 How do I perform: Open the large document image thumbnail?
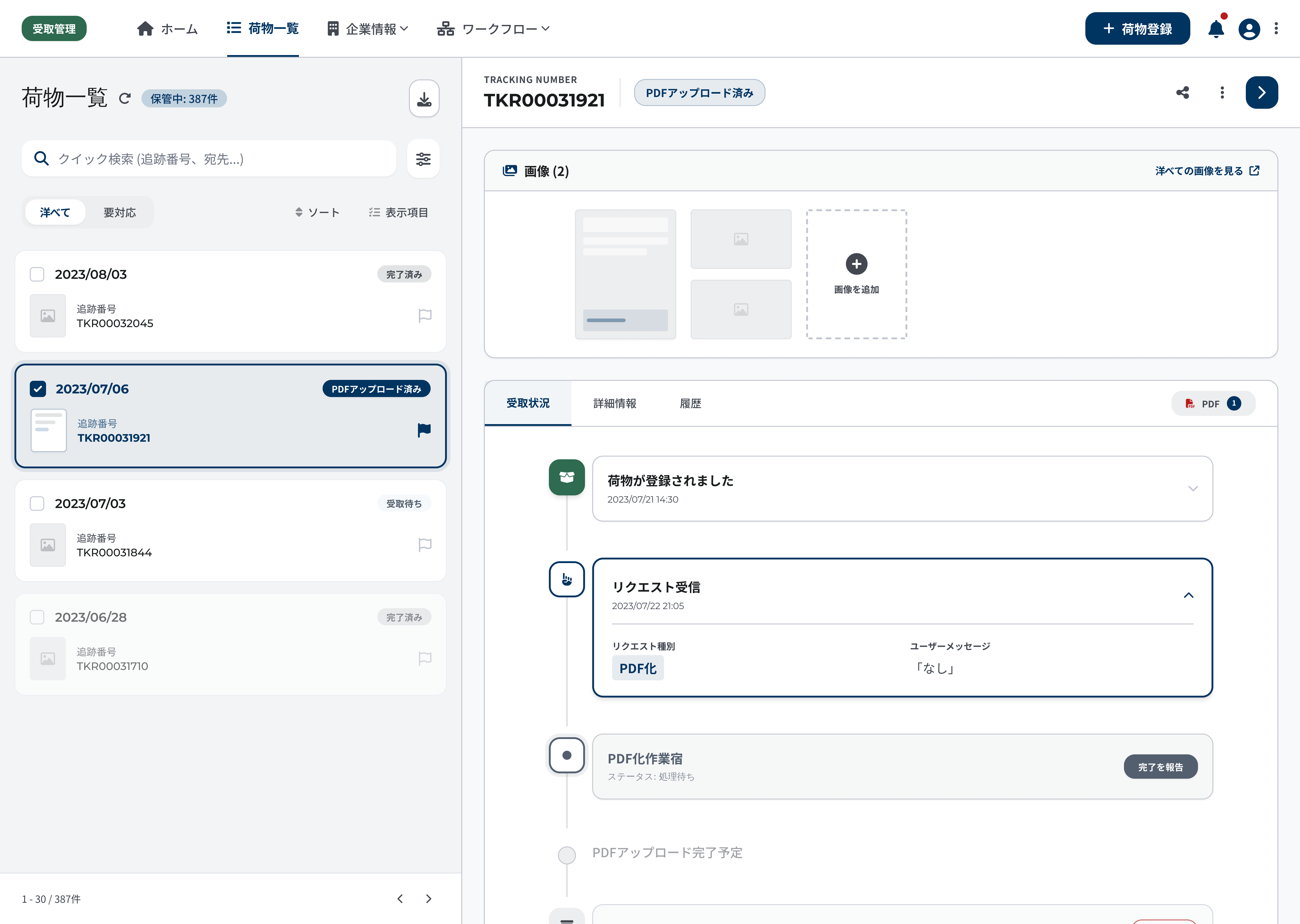tap(626, 274)
